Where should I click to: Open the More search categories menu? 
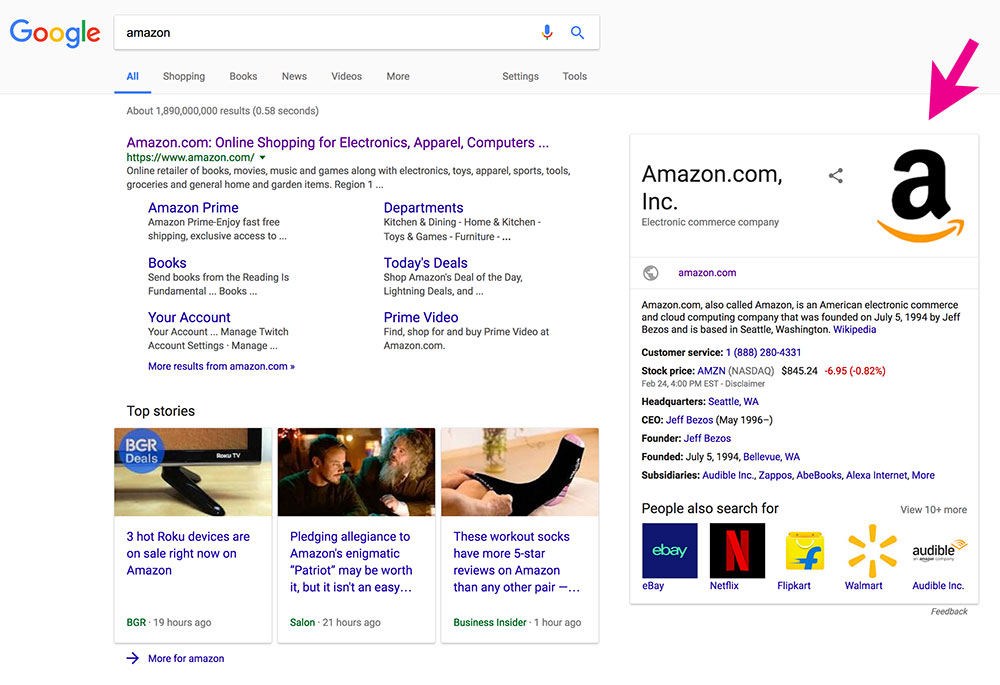pos(398,76)
